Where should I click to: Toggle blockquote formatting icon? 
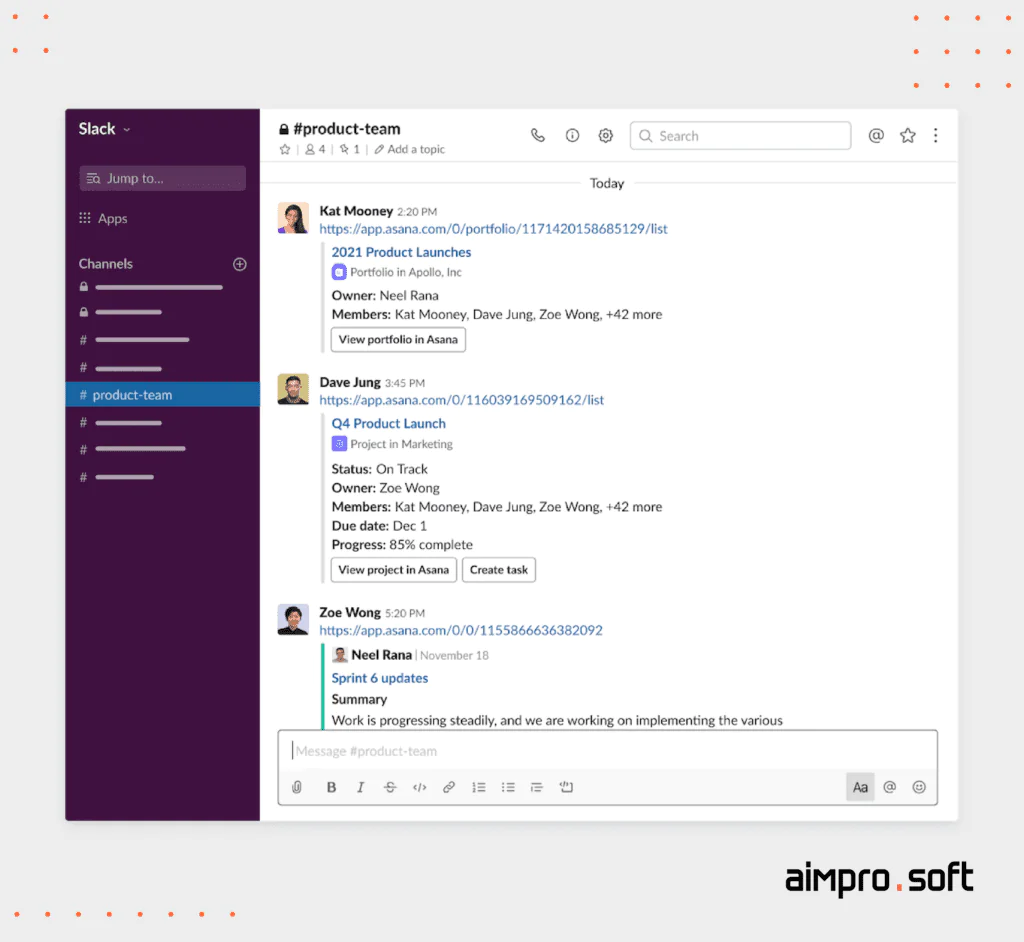[537, 787]
